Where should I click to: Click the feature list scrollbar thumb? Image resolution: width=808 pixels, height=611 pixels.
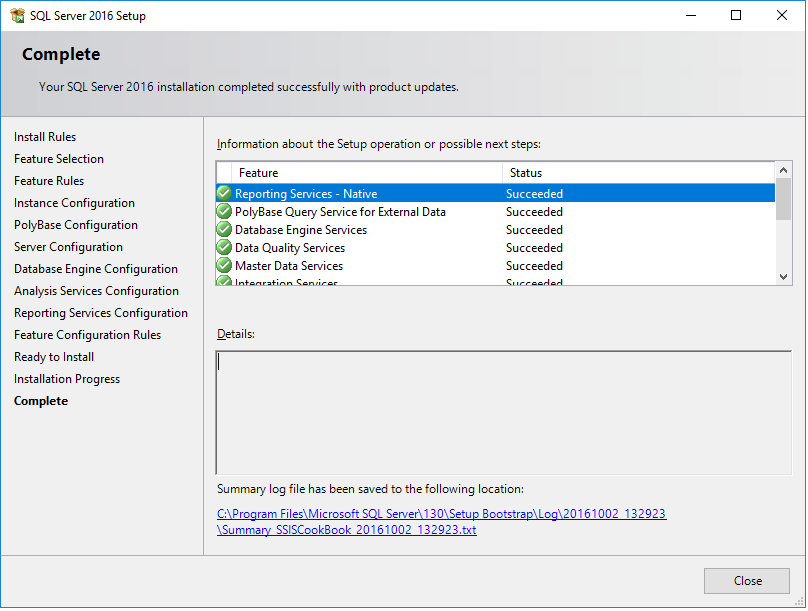[x=783, y=199]
